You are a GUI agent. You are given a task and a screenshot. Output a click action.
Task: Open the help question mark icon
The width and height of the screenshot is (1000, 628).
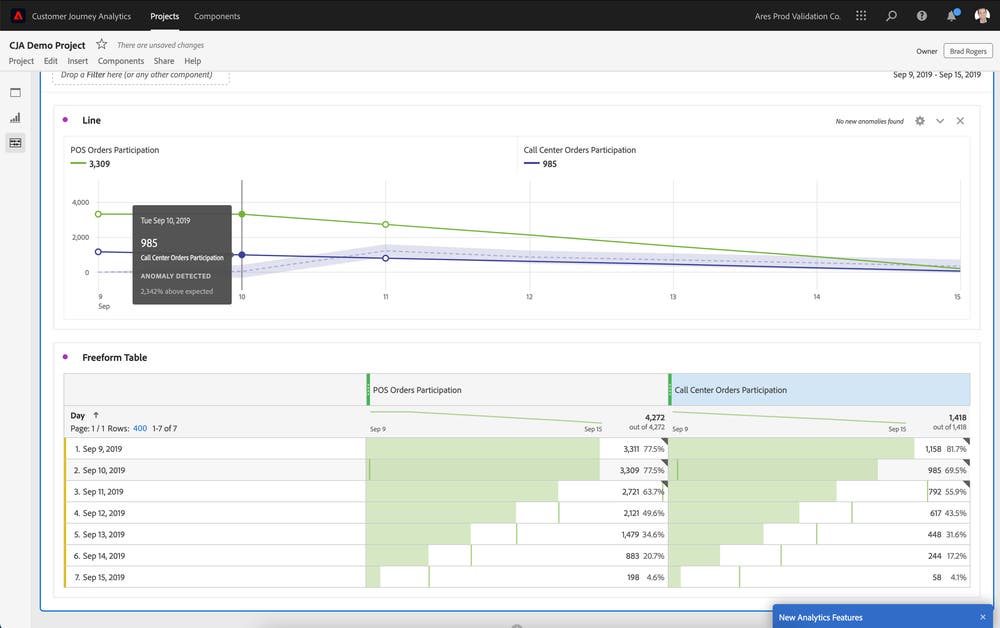click(x=921, y=16)
